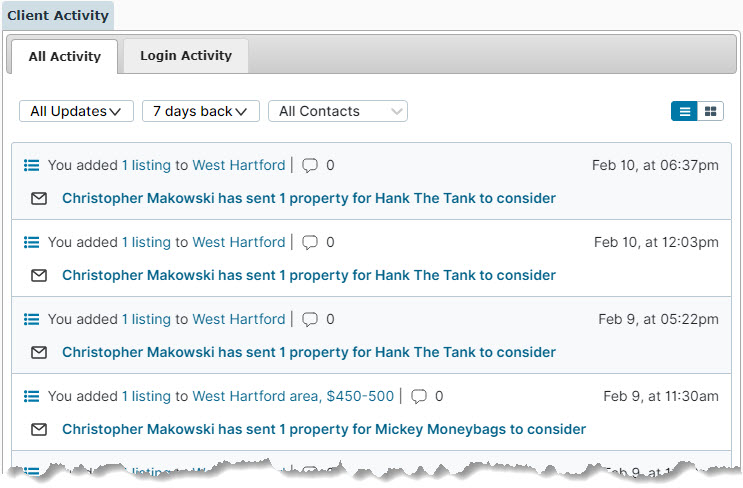Open '1 listing' link in Feb 10 12:03pm row
This screenshot has height=488, width=743.
pyautogui.click(x=146, y=243)
